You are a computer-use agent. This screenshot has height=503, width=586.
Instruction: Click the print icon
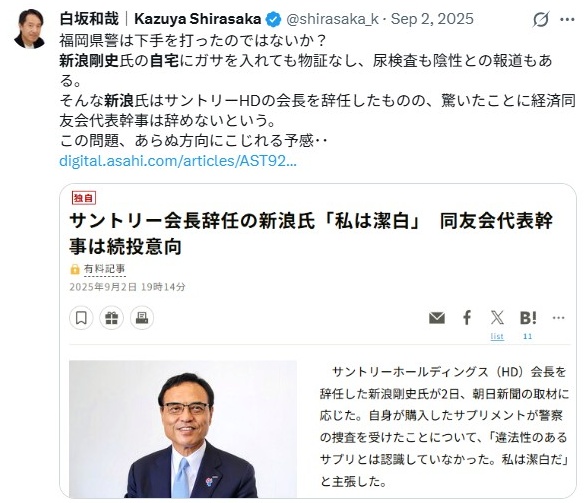[142, 318]
